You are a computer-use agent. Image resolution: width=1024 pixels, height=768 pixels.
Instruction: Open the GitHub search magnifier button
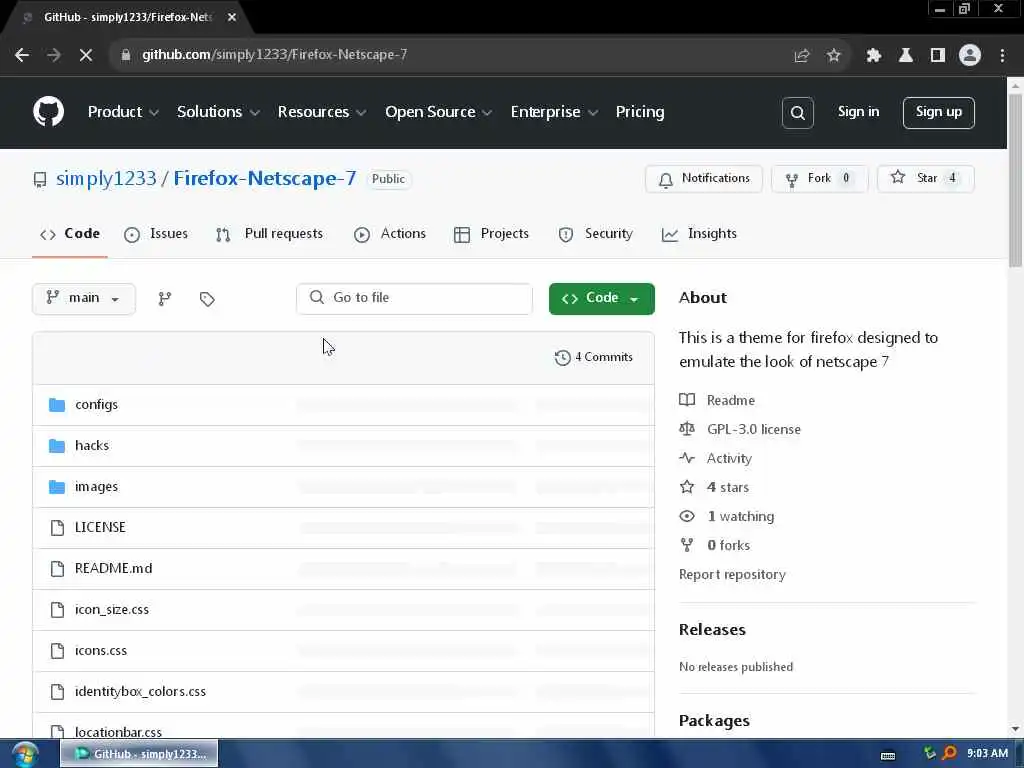tap(797, 113)
